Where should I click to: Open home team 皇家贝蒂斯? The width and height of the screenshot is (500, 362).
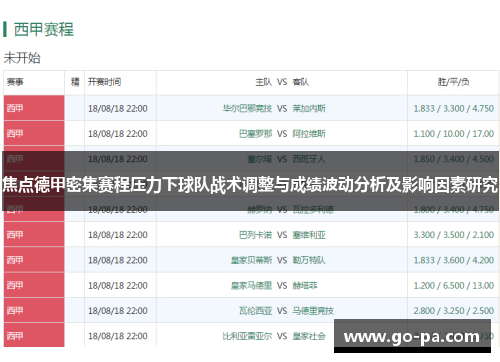[251, 260]
